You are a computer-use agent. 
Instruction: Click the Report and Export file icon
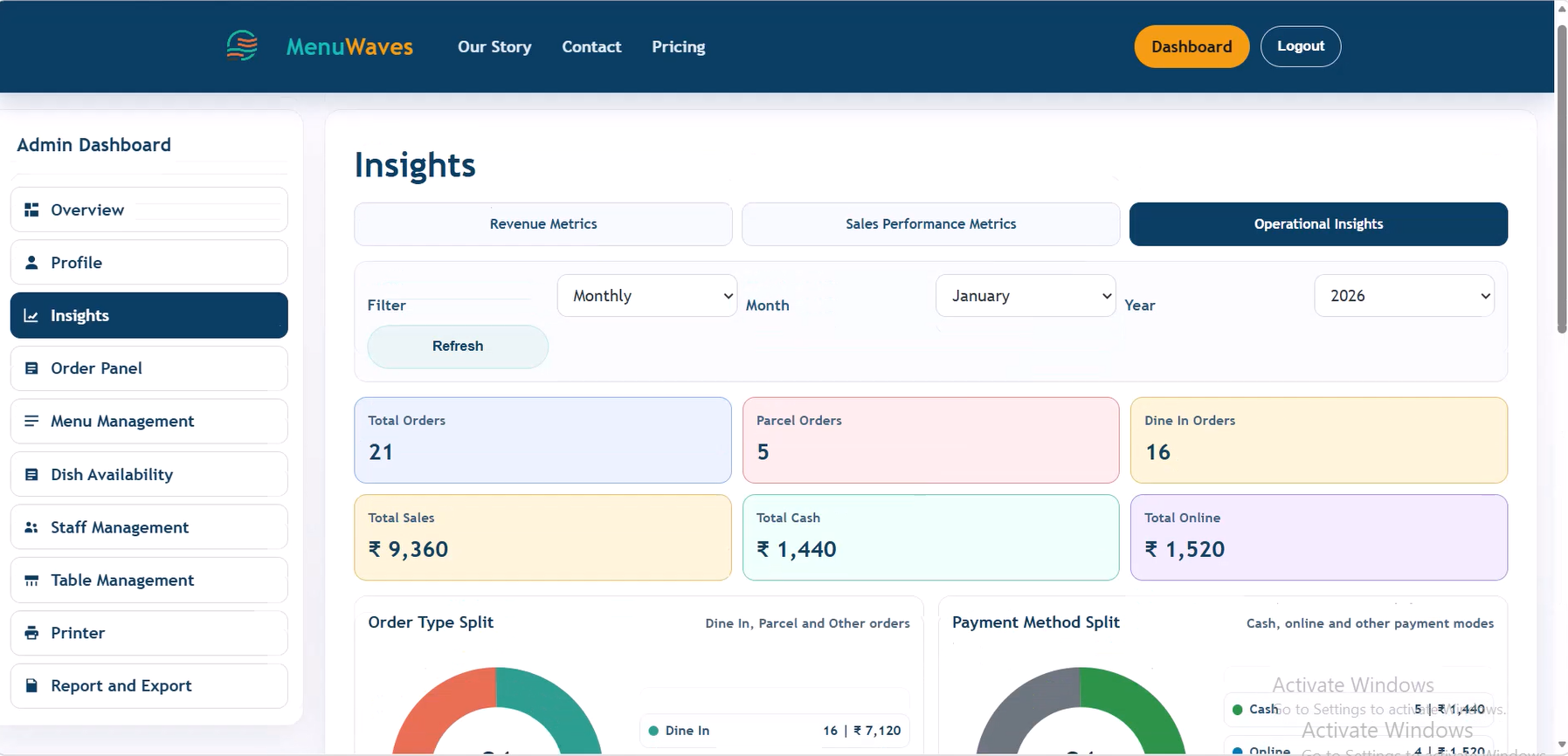(31, 685)
